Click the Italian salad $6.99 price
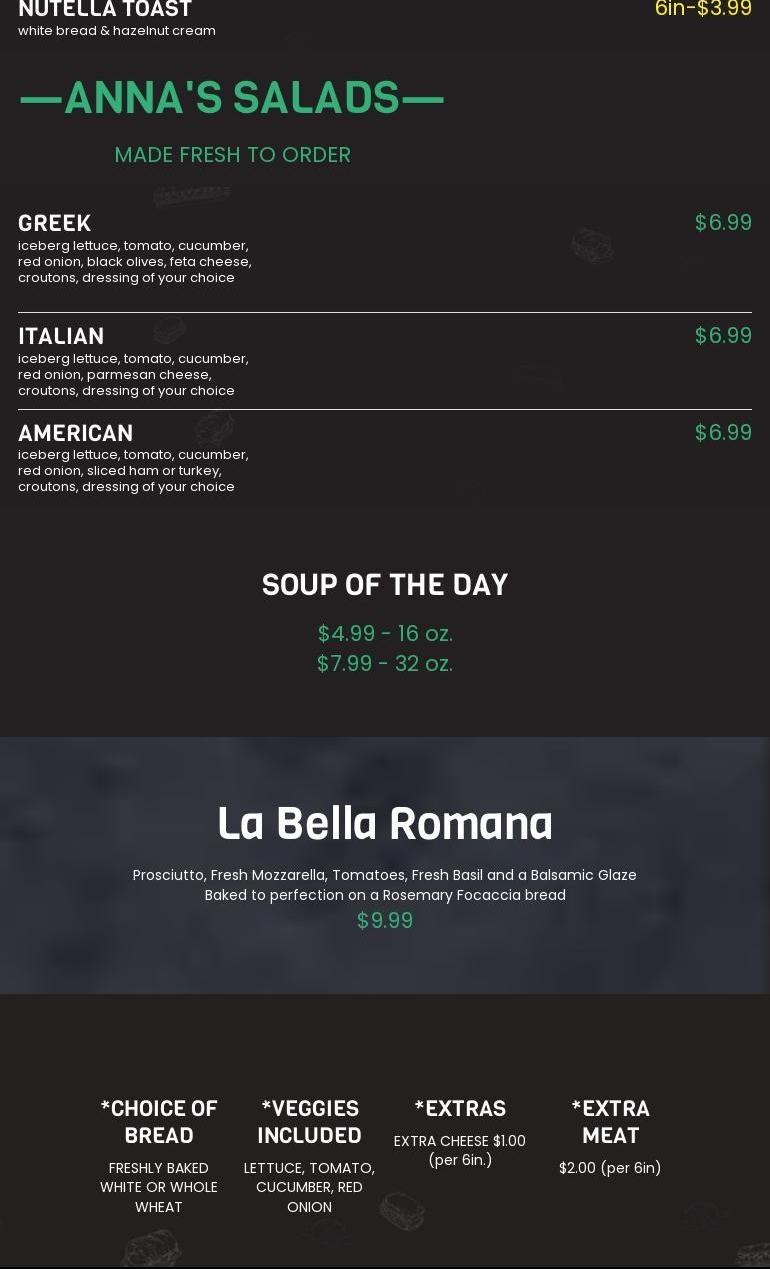770x1269 pixels. (723, 336)
